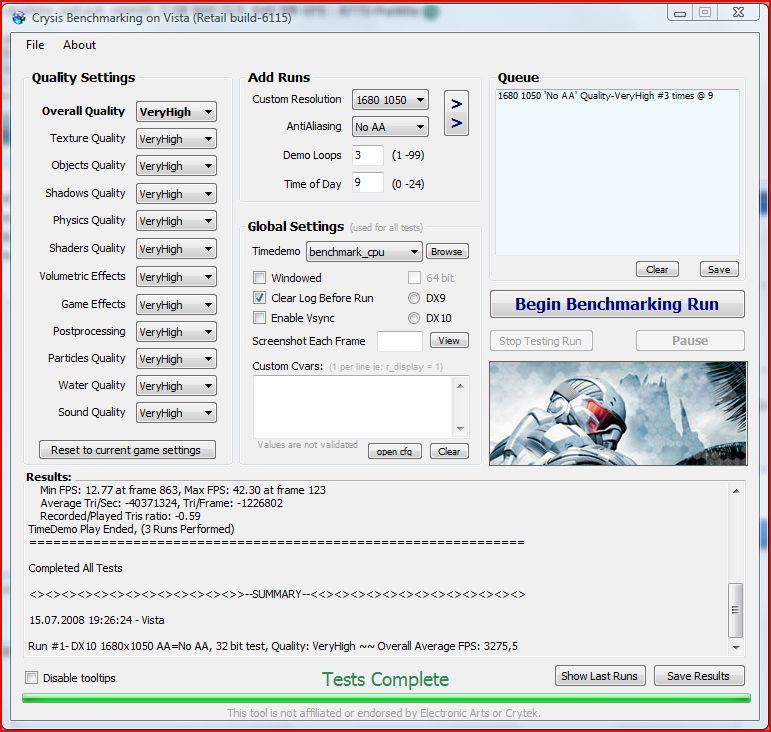Expand Shadows Quality dropdown
The width and height of the screenshot is (771, 732).
[x=176, y=194]
